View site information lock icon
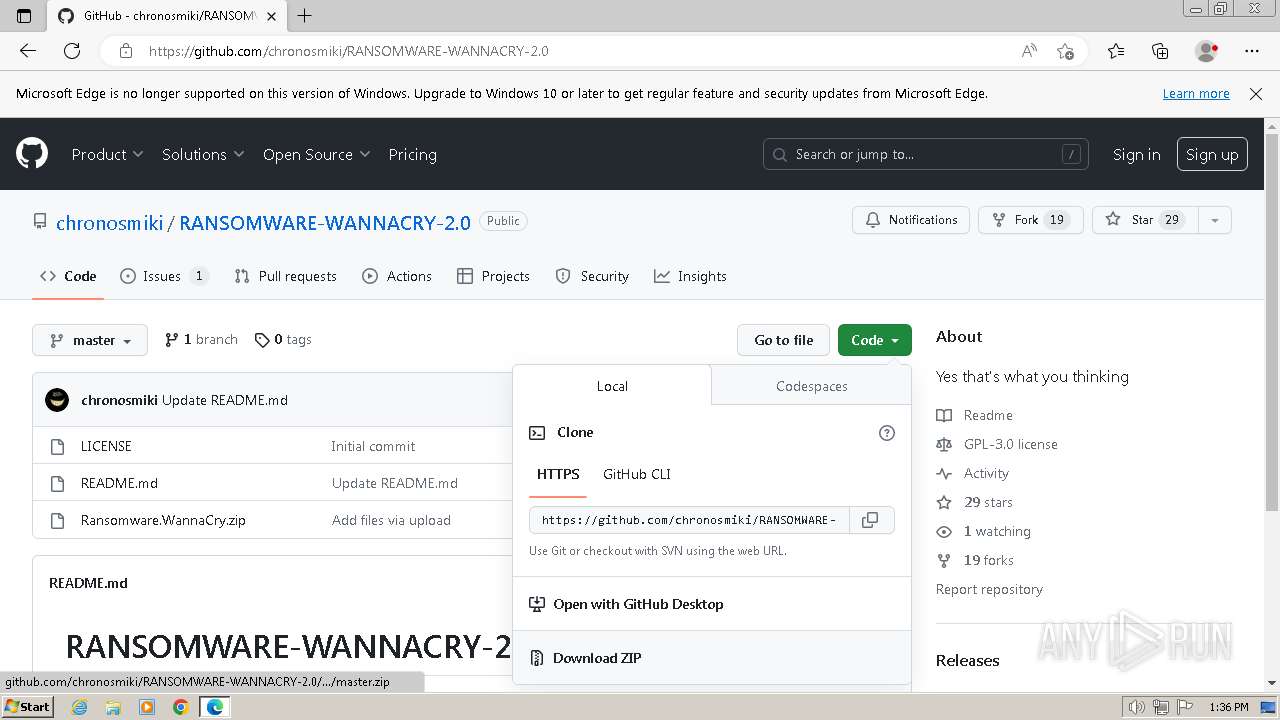Screen dimensions: 1280x720 click(126, 51)
